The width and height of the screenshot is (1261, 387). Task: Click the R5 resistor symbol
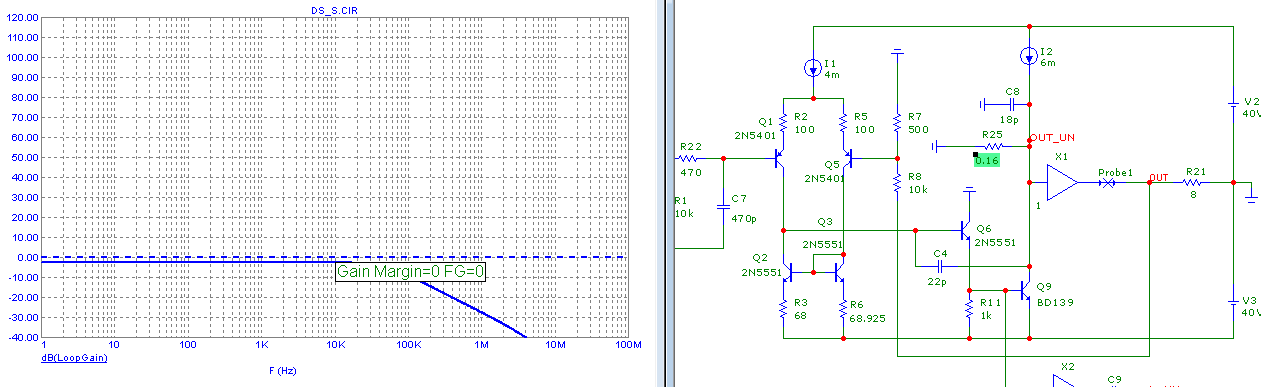(843, 123)
